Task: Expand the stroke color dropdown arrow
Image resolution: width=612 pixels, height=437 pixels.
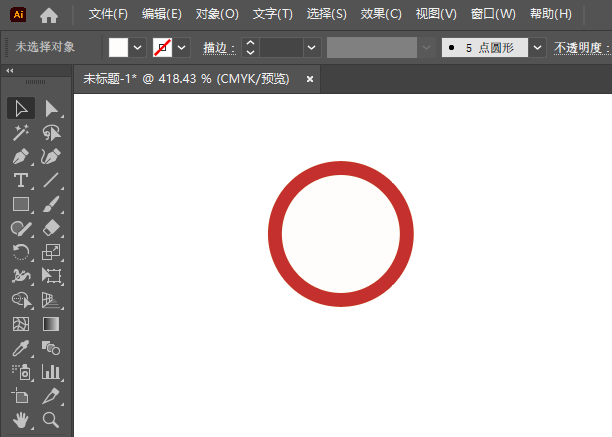Action: [x=181, y=48]
